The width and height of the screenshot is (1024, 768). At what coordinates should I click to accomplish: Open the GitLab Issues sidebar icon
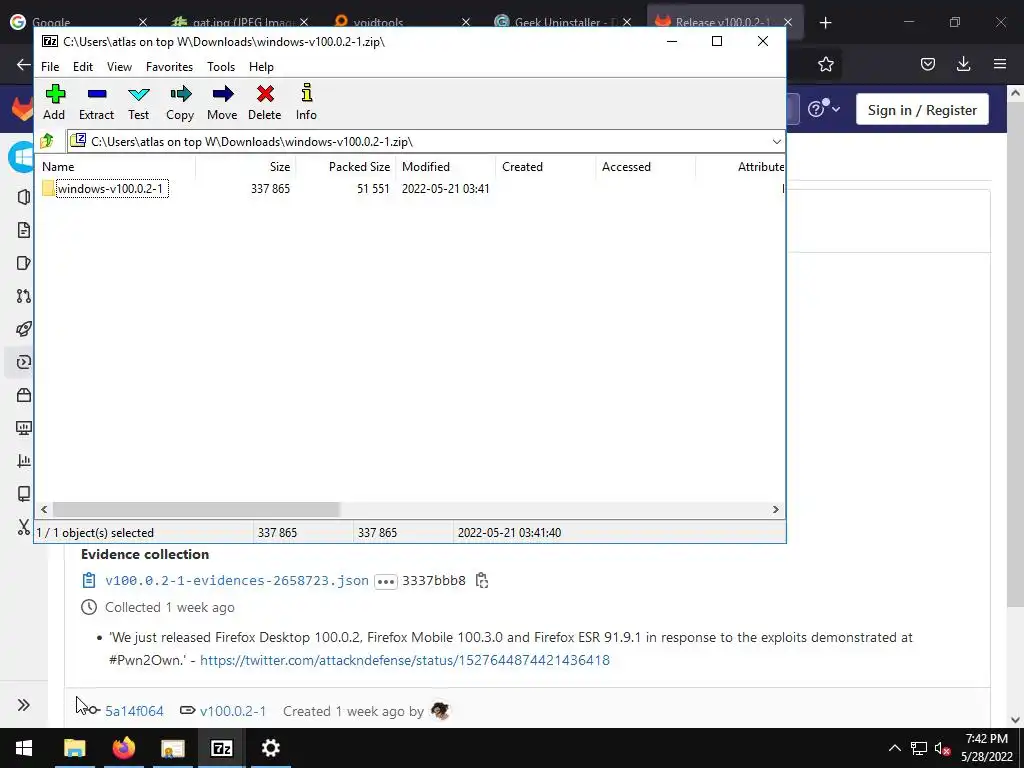[24, 263]
